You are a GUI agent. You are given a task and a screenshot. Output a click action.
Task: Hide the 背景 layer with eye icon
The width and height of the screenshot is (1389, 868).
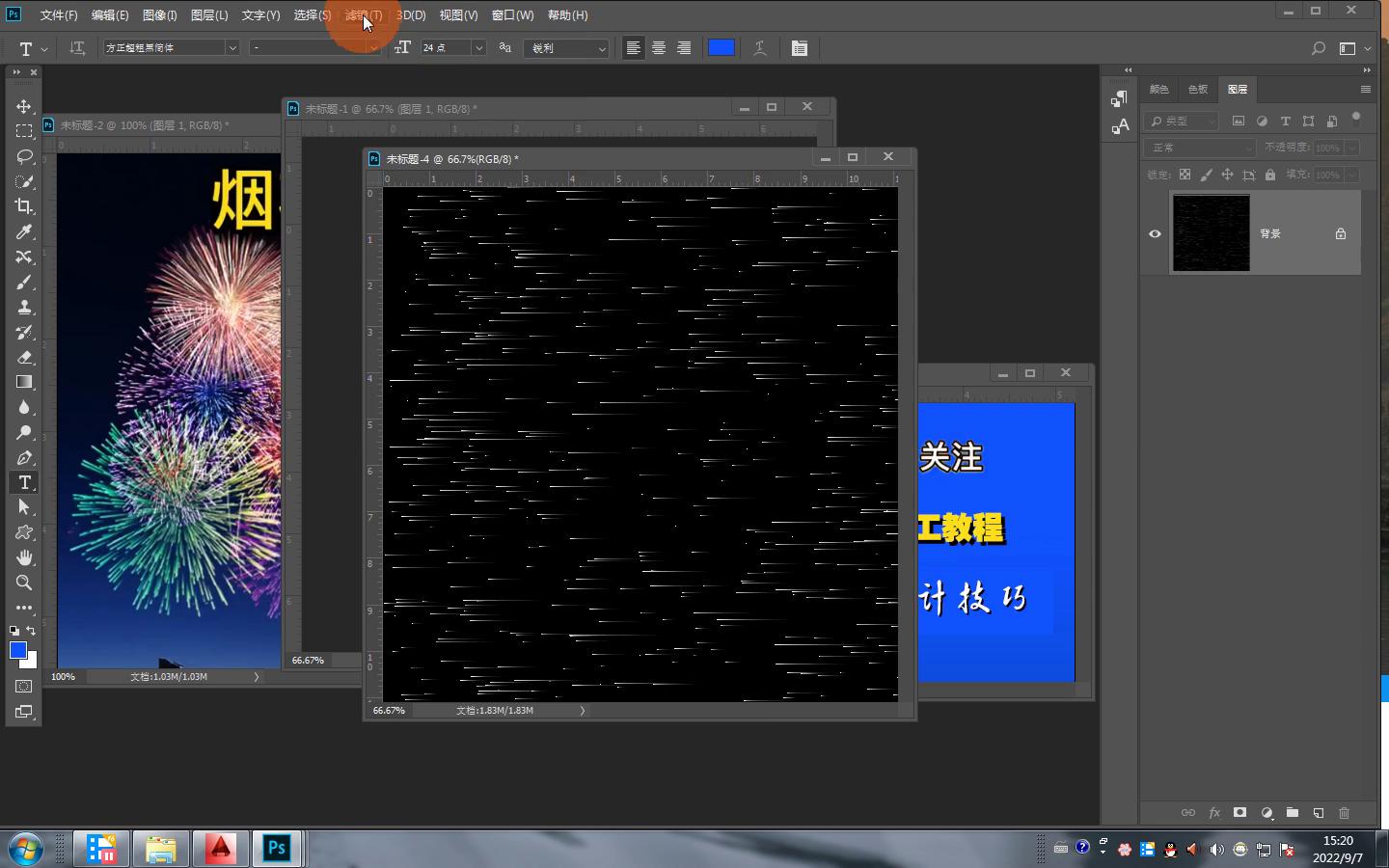[1155, 233]
